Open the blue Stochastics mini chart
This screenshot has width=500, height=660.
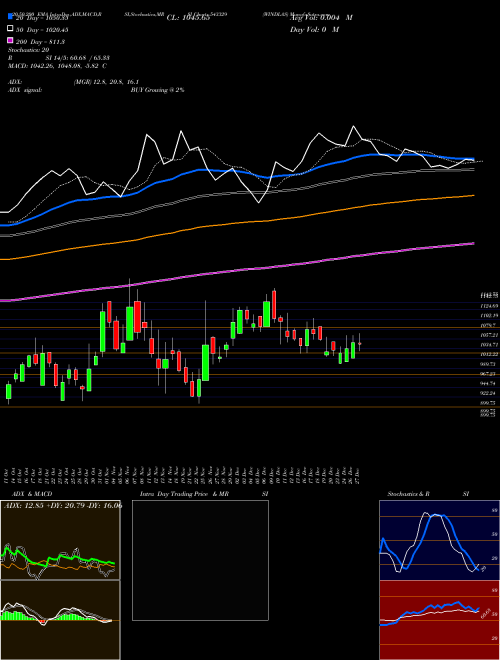point(439,540)
